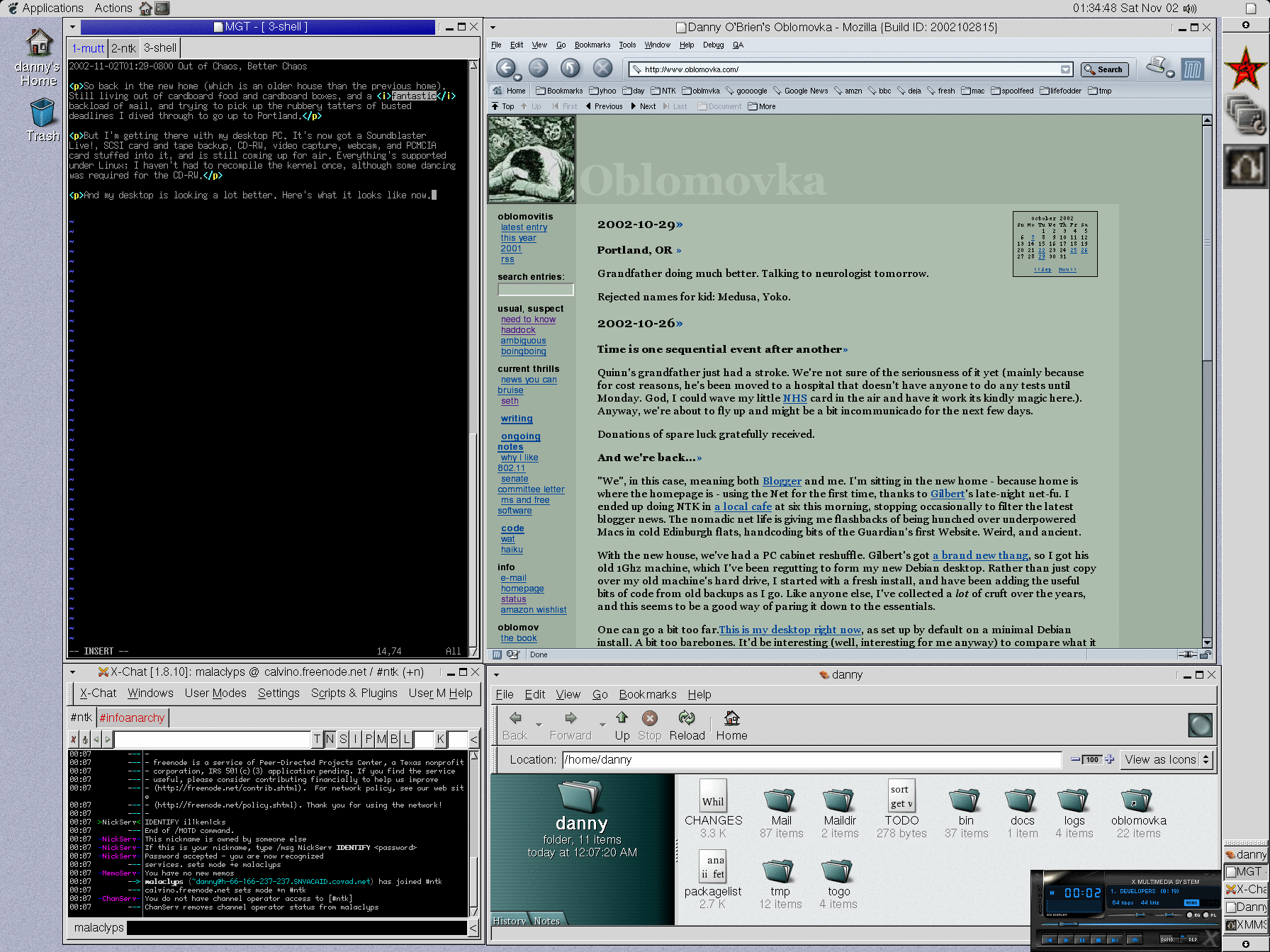The height and width of the screenshot is (952, 1270).
Task: Toggle XMMS RAND. shuffle button
Action: 1169,939
